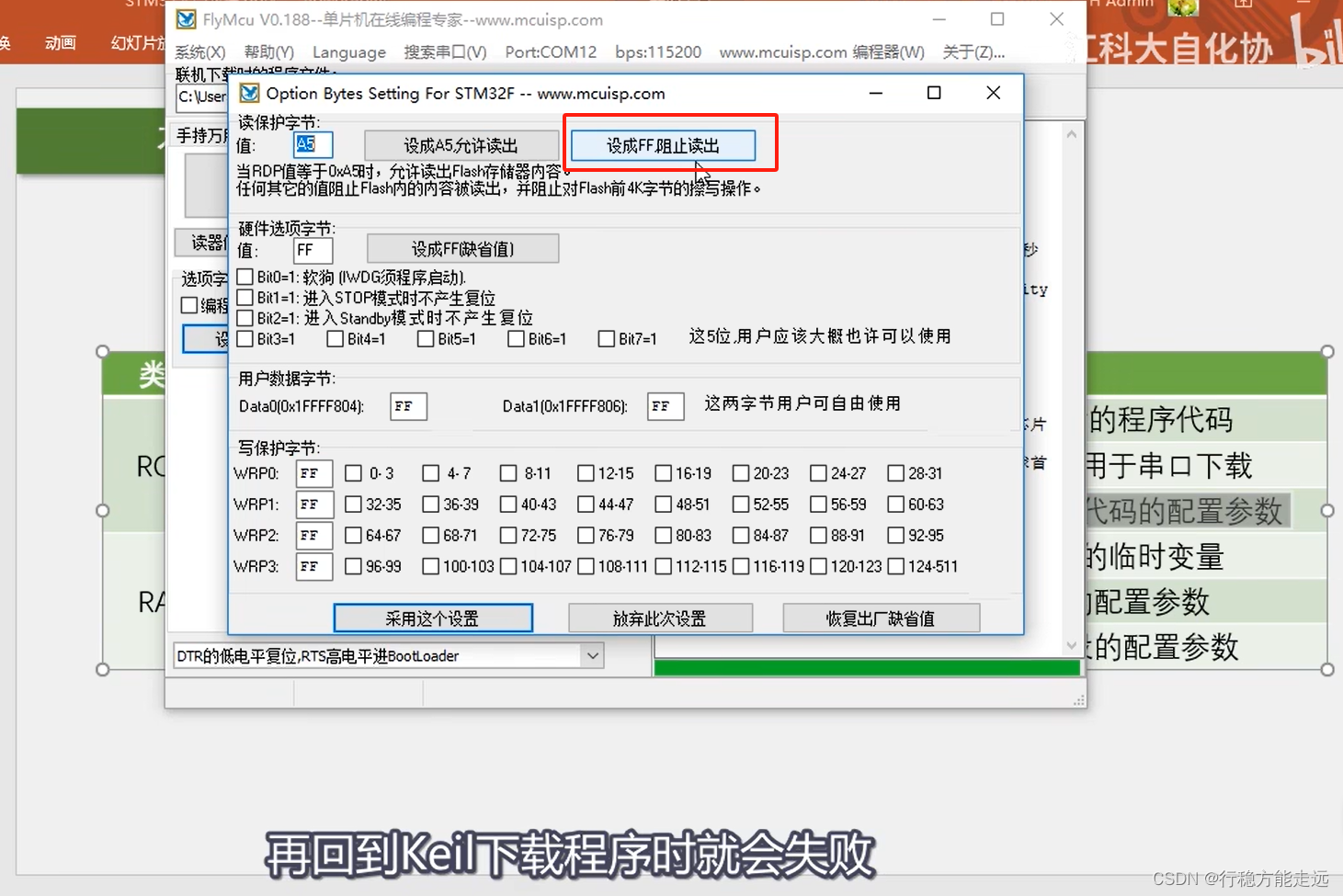1343x896 pixels.
Task: Apply settings with the 采用这个设置 button
Action: pos(433,618)
